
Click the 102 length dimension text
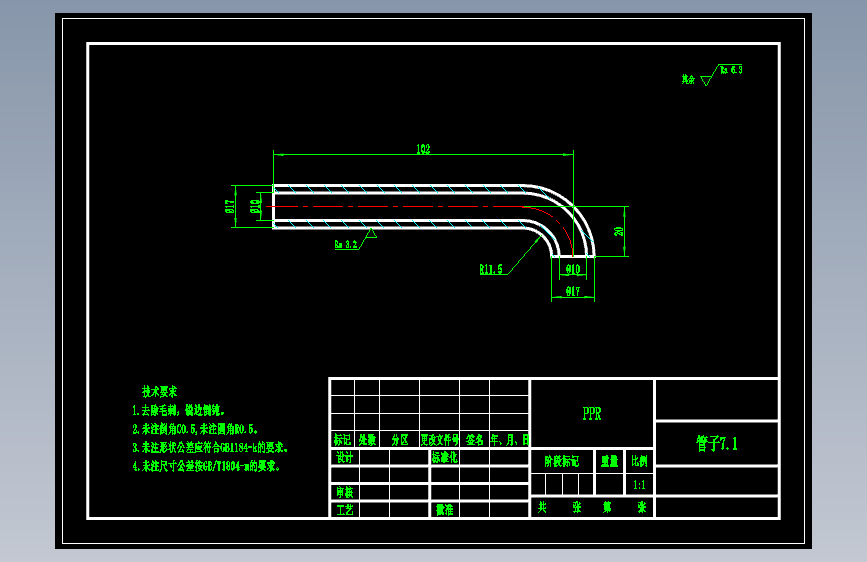click(x=423, y=149)
